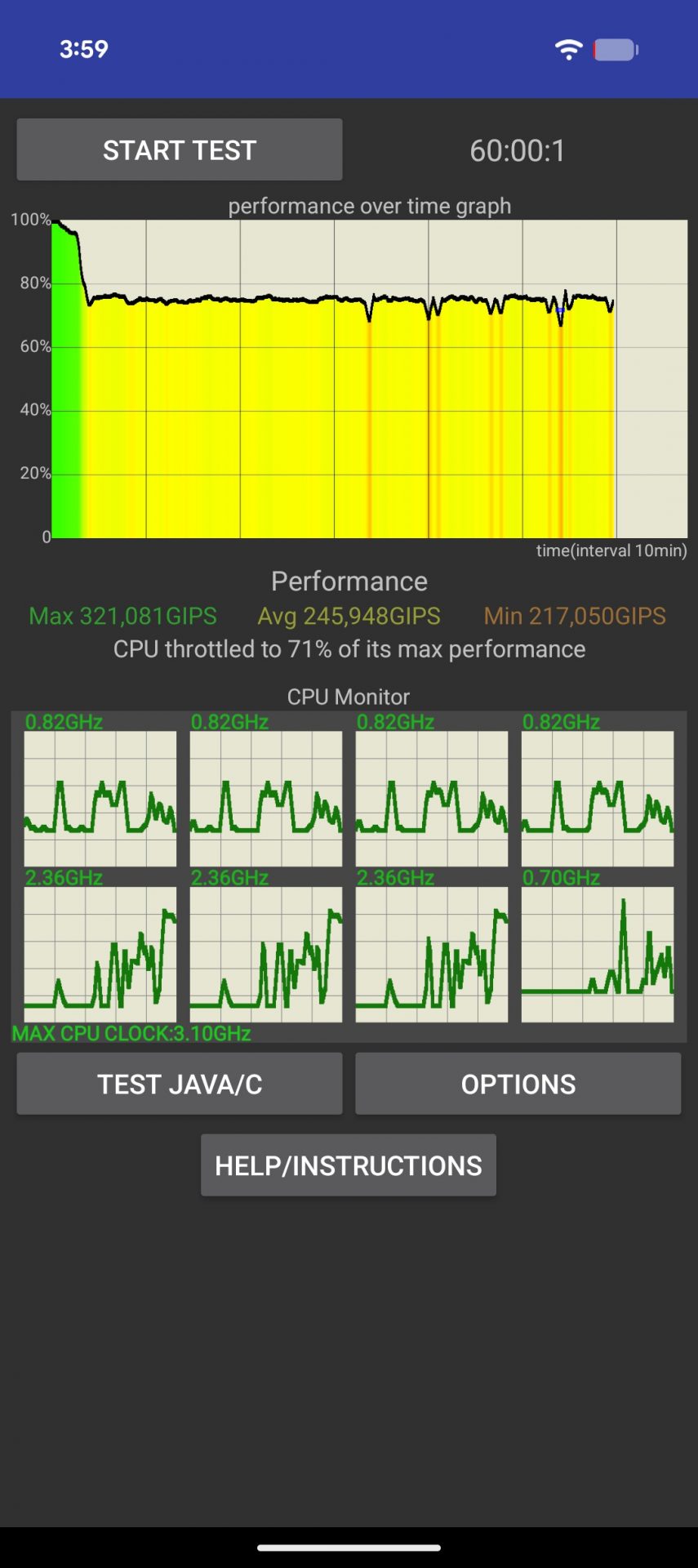Tap the 60:00:1 elapsed timer
This screenshot has height=1568, width=698.
point(518,150)
